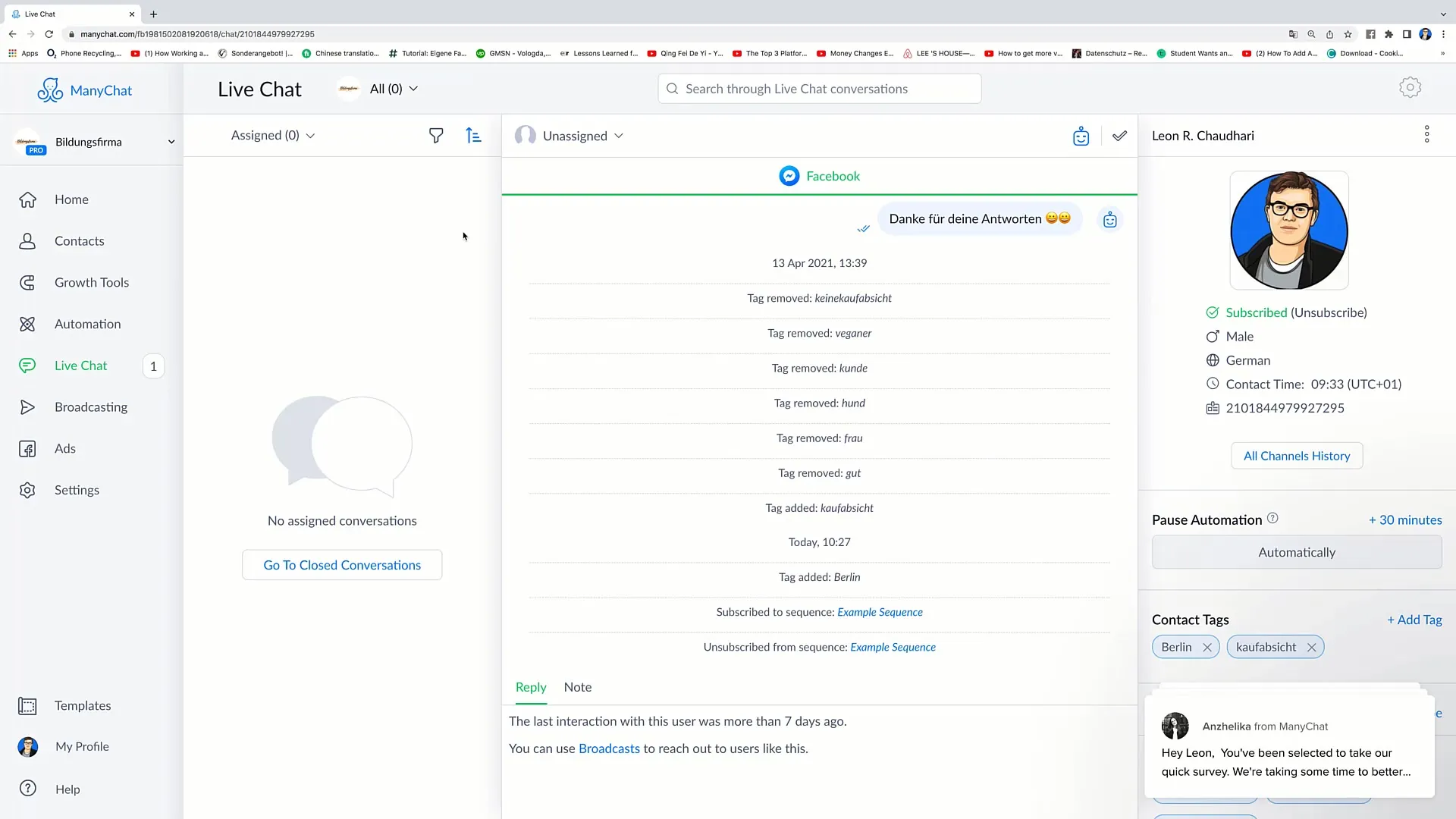
Task: Remove the Berlin contact tag
Action: (1207, 647)
